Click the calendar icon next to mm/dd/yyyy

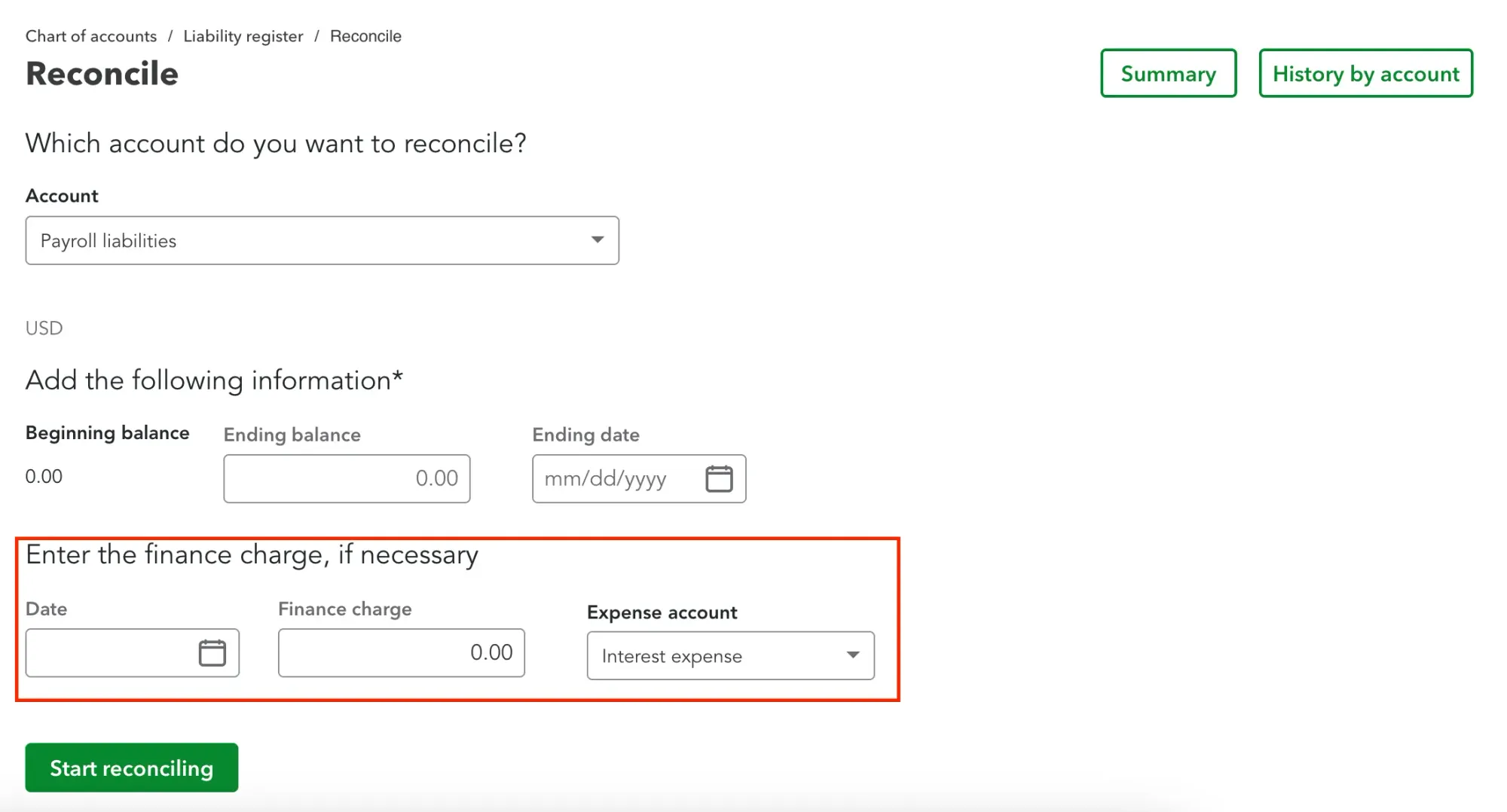click(x=720, y=478)
